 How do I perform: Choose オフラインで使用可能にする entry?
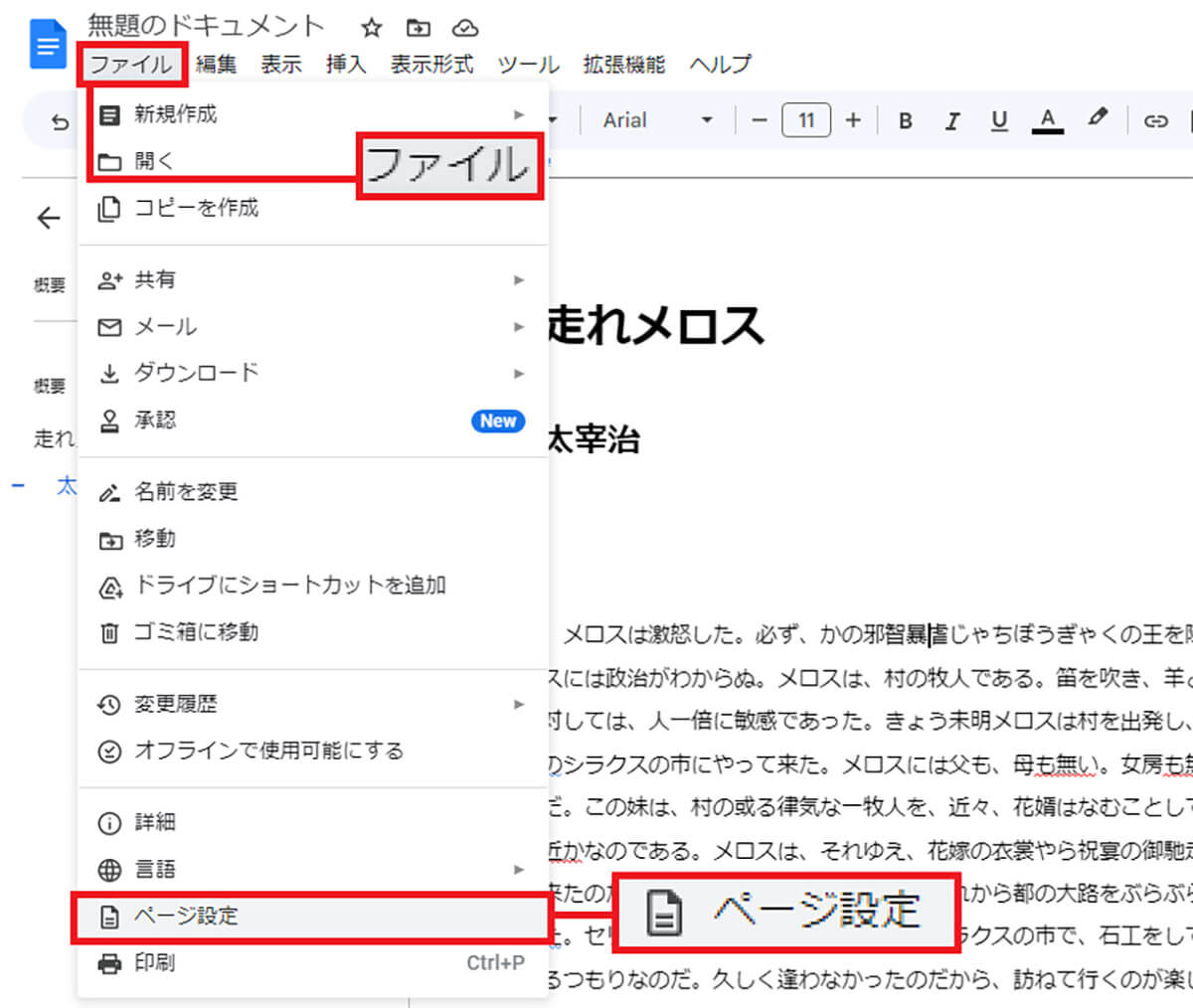pyautogui.click(x=313, y=752)
